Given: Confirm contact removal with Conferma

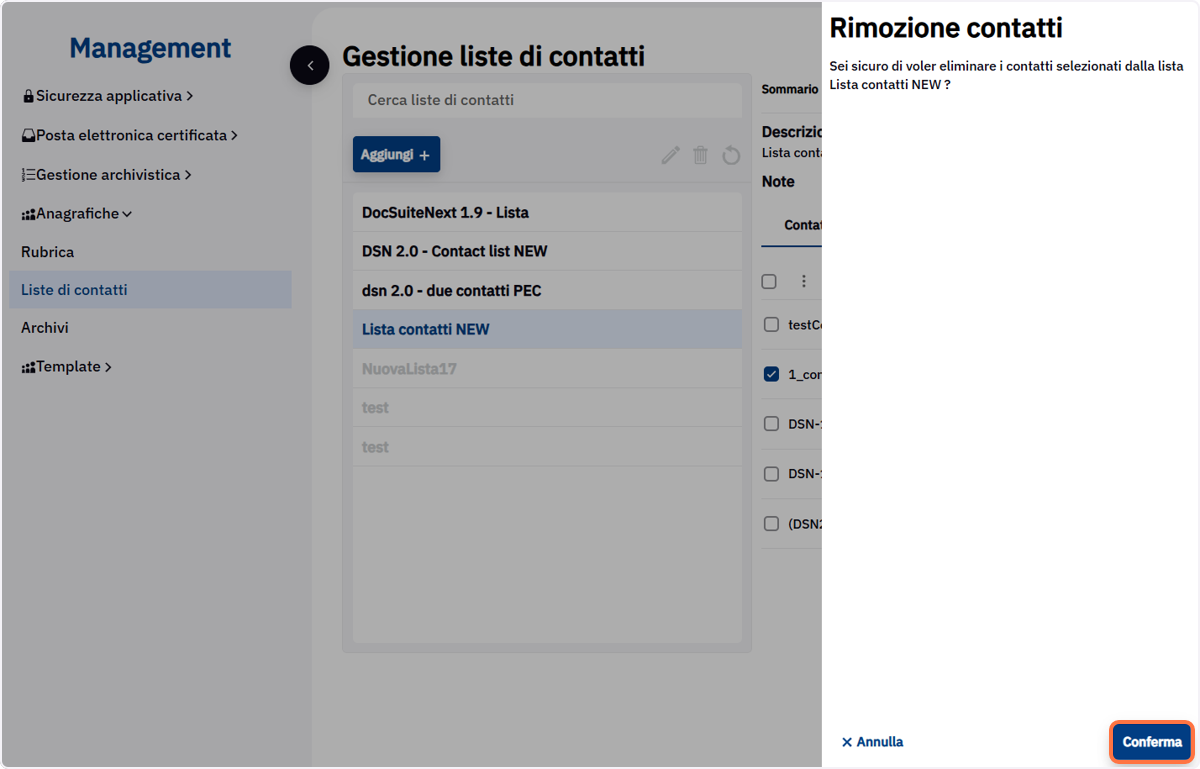Looking at the screenshot, I should 1152,742.
